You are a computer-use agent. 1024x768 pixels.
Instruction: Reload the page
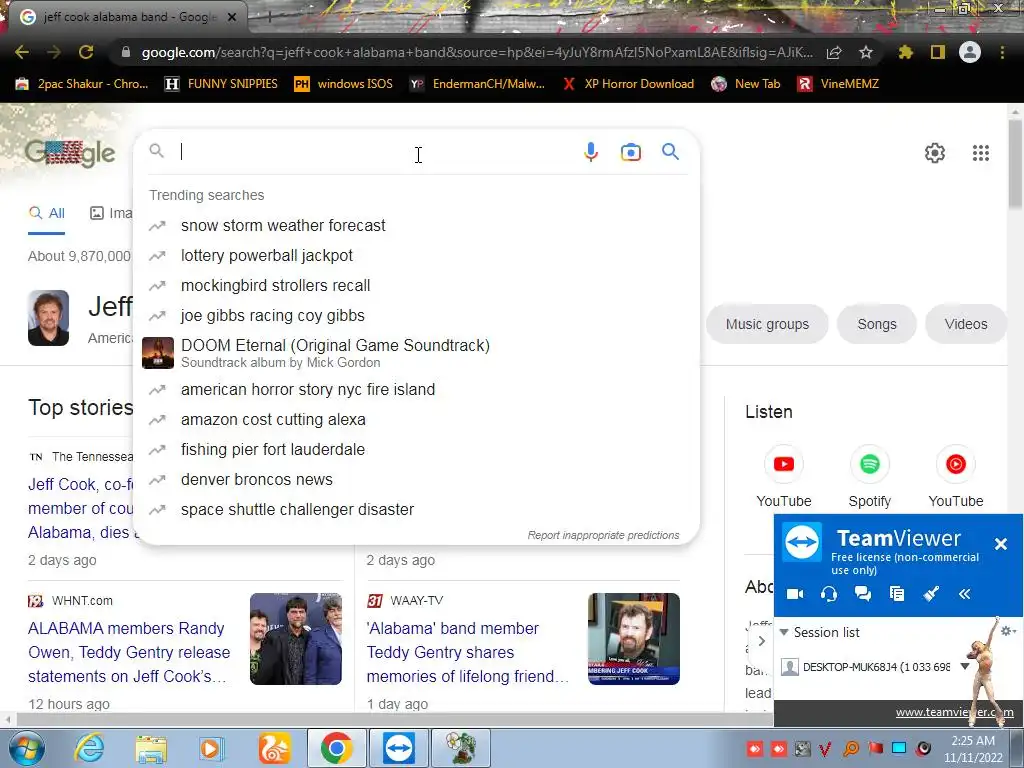86,52
